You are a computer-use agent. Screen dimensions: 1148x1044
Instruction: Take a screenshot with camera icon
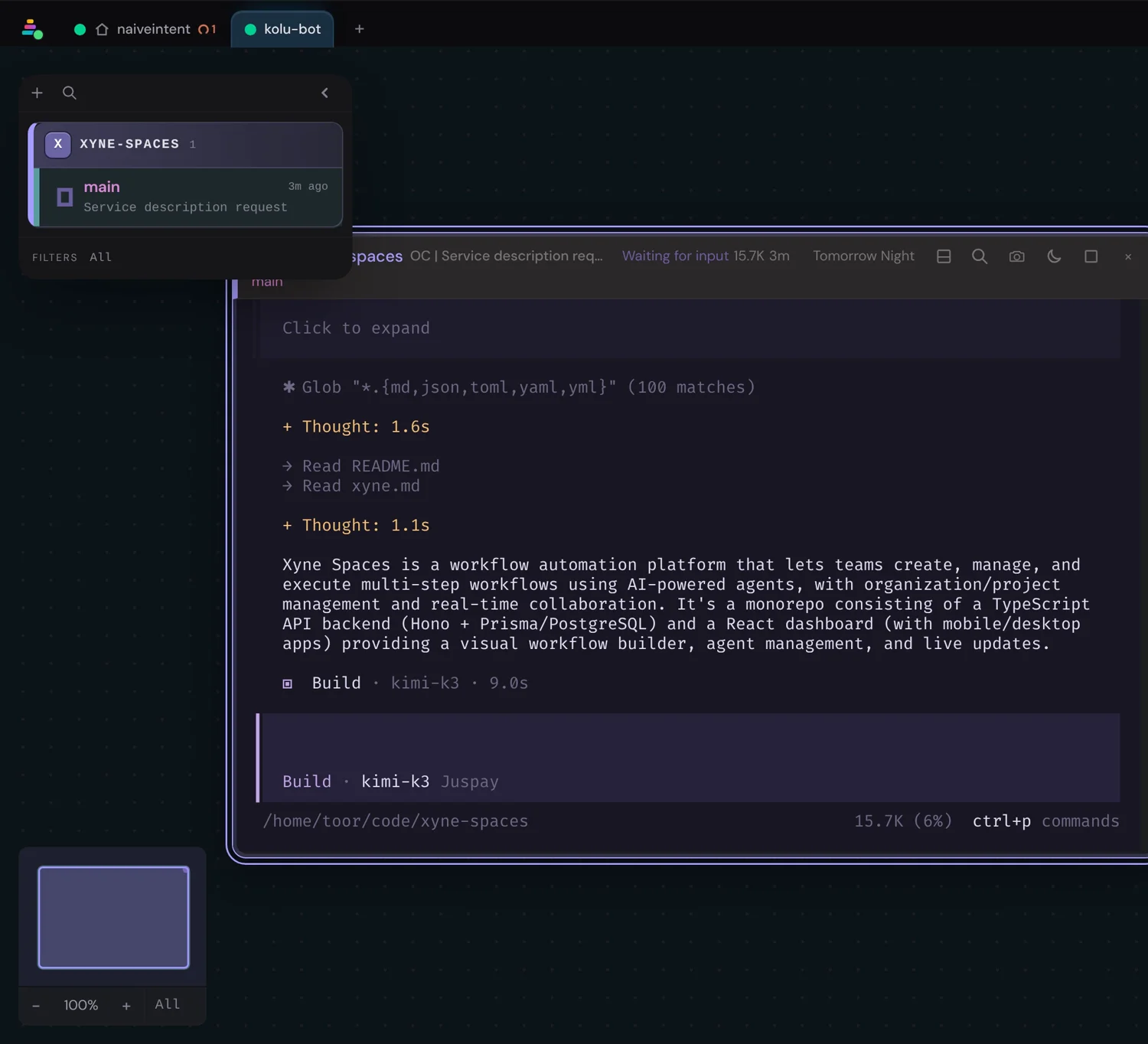pos(1016,256)
